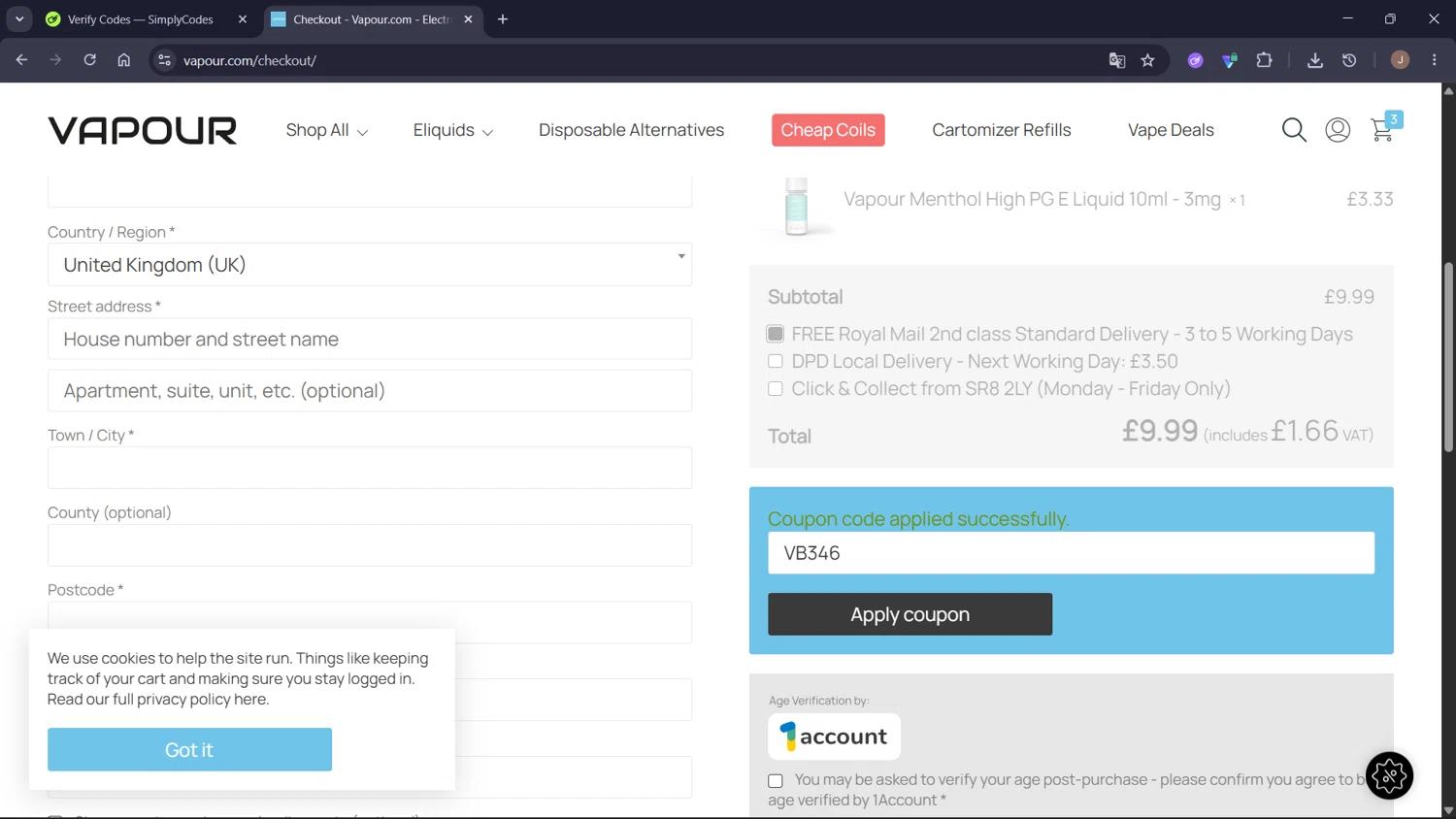Close the Verify Codes SimplyCodes tab

(x=243, y=19)
